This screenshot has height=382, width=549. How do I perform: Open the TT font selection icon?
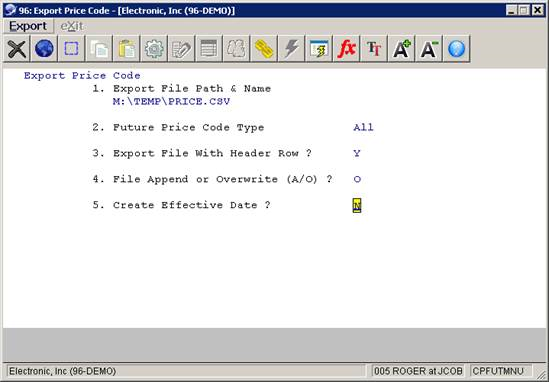click(x=374, y=49)
